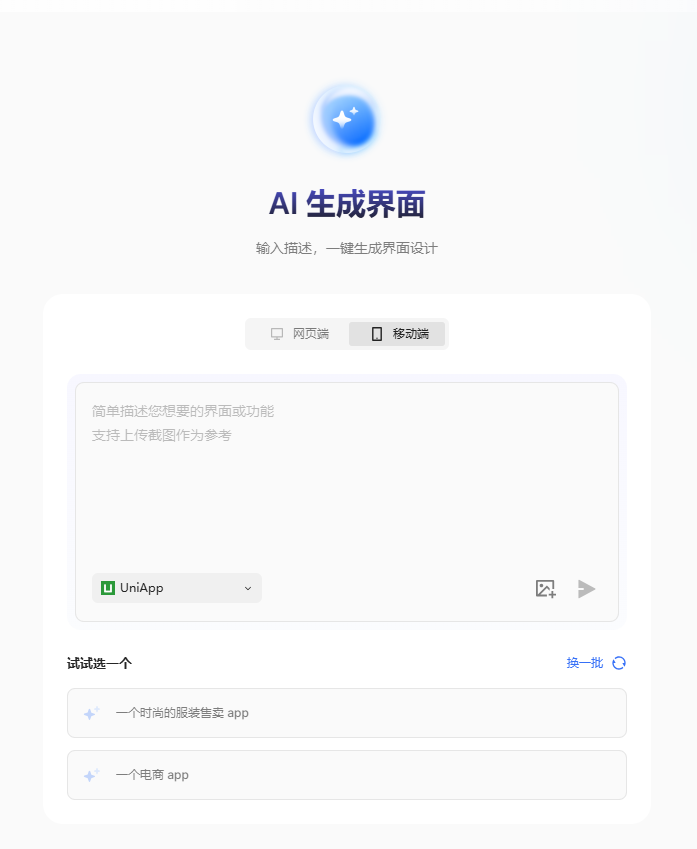Click the glowing blue AI sparkle logo

pos(347,120)
